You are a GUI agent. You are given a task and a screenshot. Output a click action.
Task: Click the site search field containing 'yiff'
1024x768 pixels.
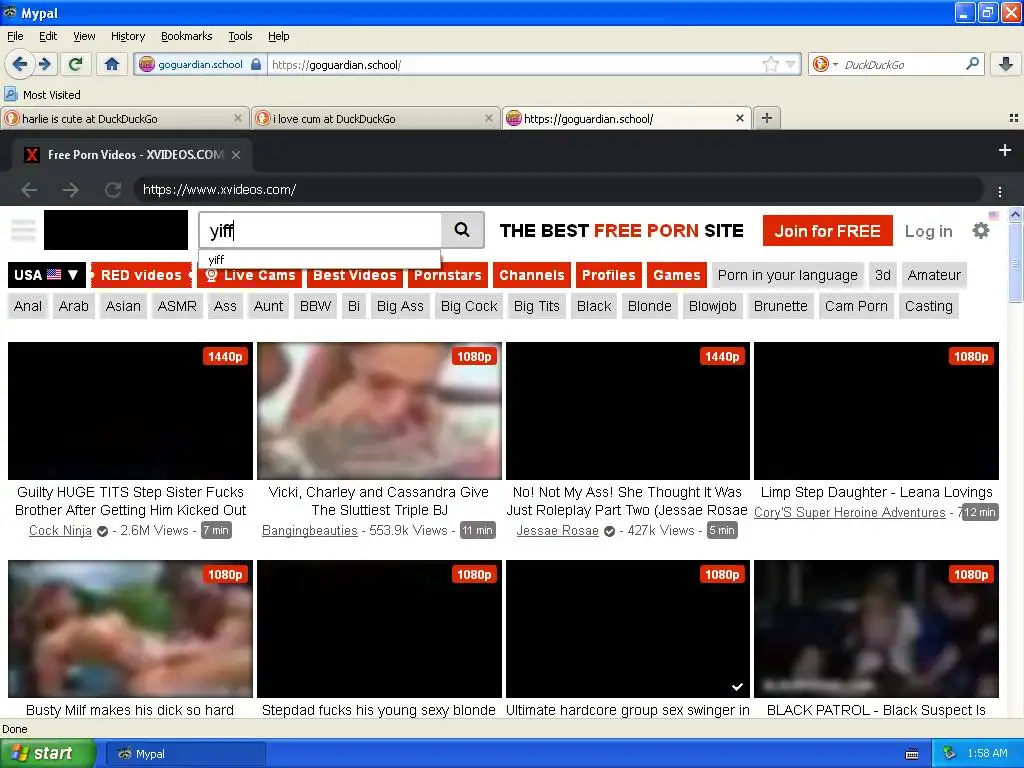320,230
